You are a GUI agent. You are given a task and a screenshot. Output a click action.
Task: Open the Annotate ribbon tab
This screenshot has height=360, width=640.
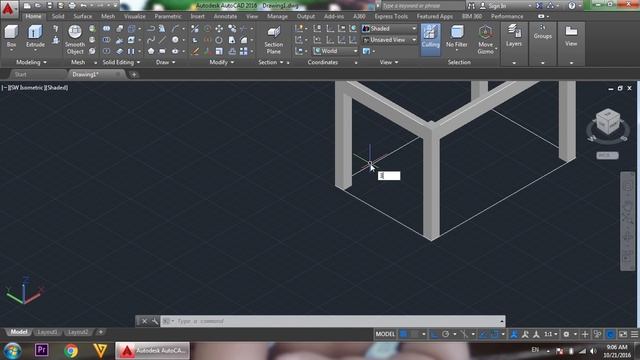point(225,16)
